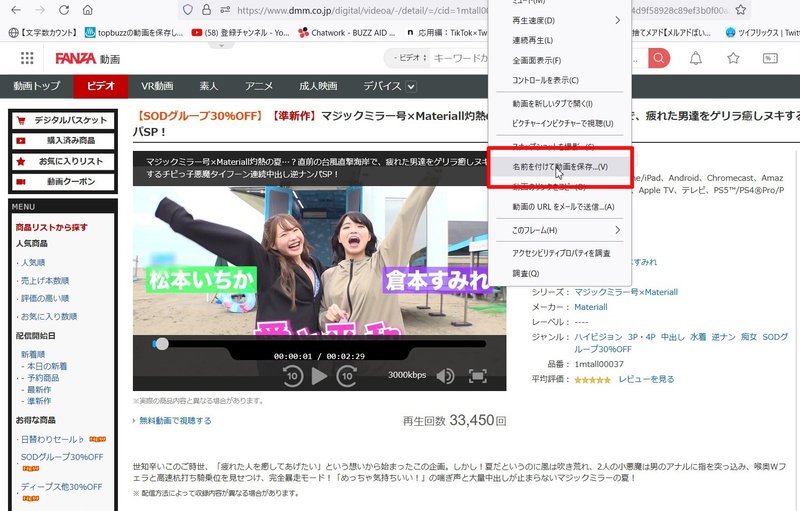Open the 文字数カウント bookmark
The image size is (800, 511).
pos(43,33)
